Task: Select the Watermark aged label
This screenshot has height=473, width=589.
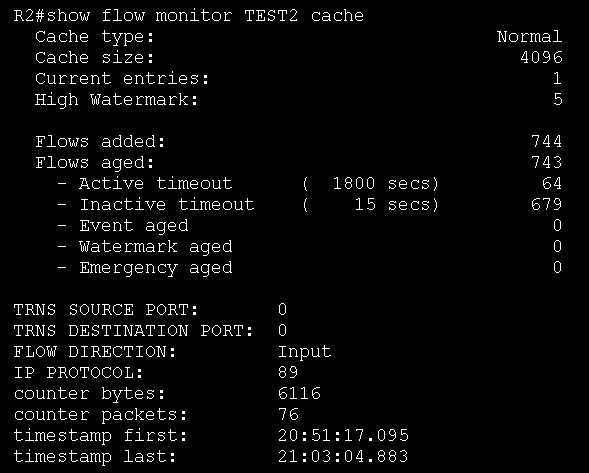Action: pyautogui.click(x=156, y=247)
